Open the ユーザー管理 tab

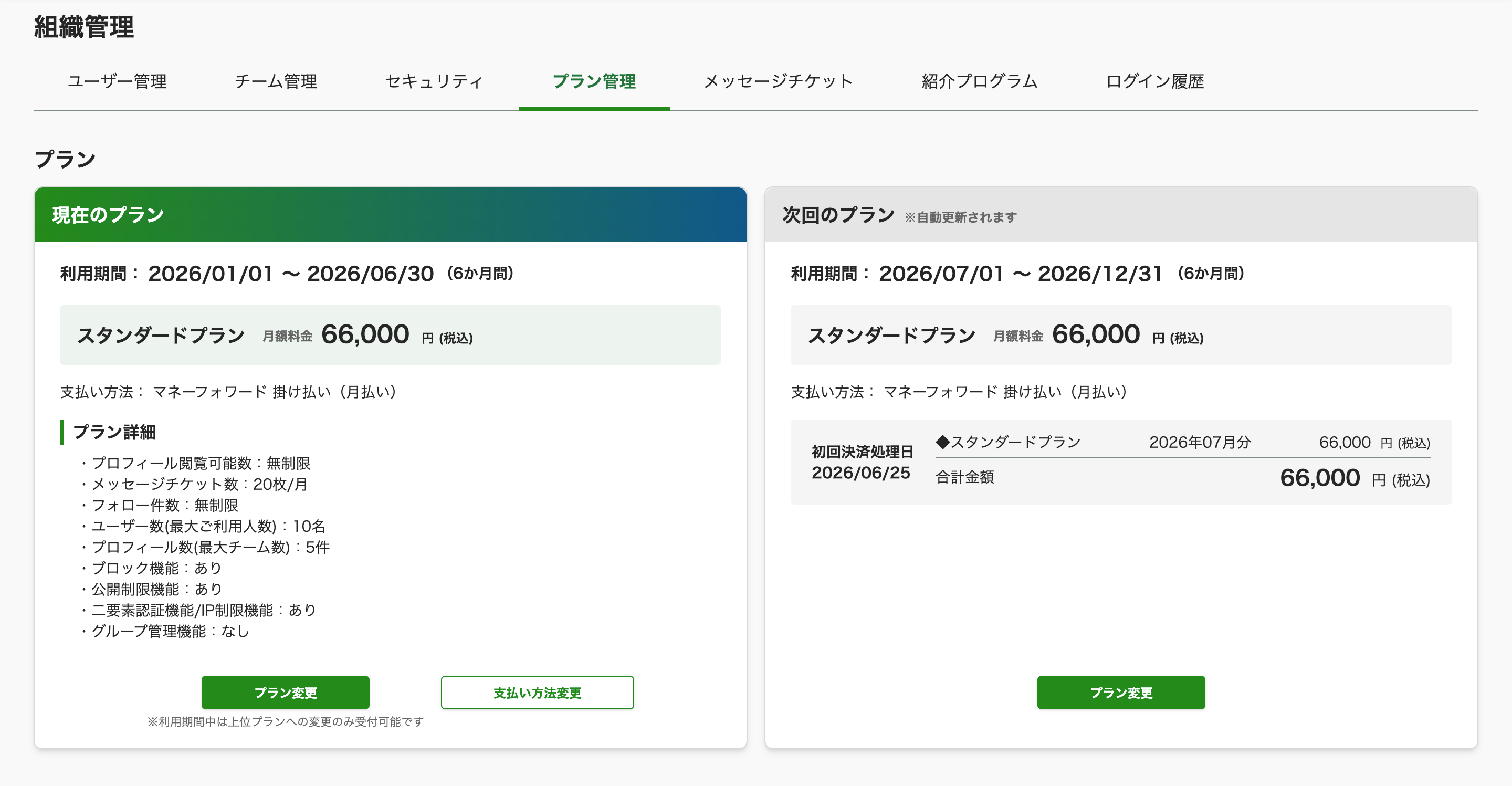(x=118, y=81)
